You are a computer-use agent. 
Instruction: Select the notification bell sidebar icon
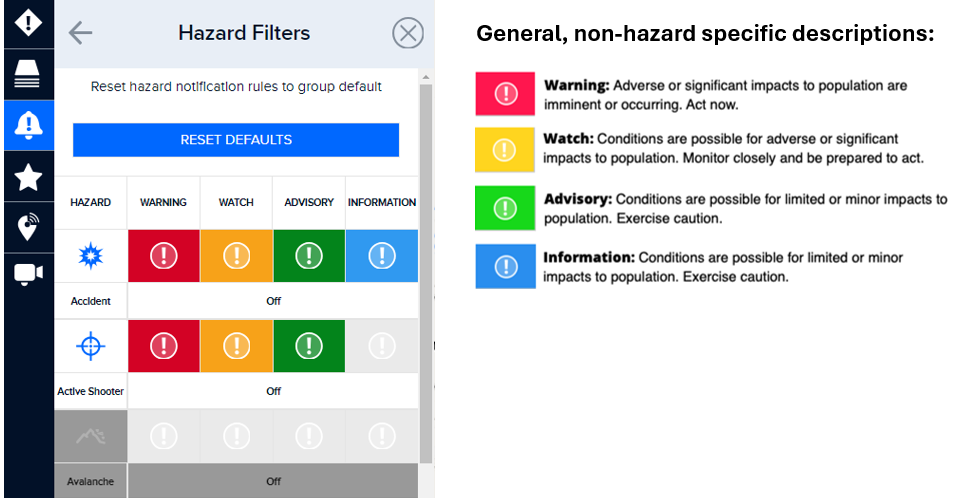[x=27, y=125]
